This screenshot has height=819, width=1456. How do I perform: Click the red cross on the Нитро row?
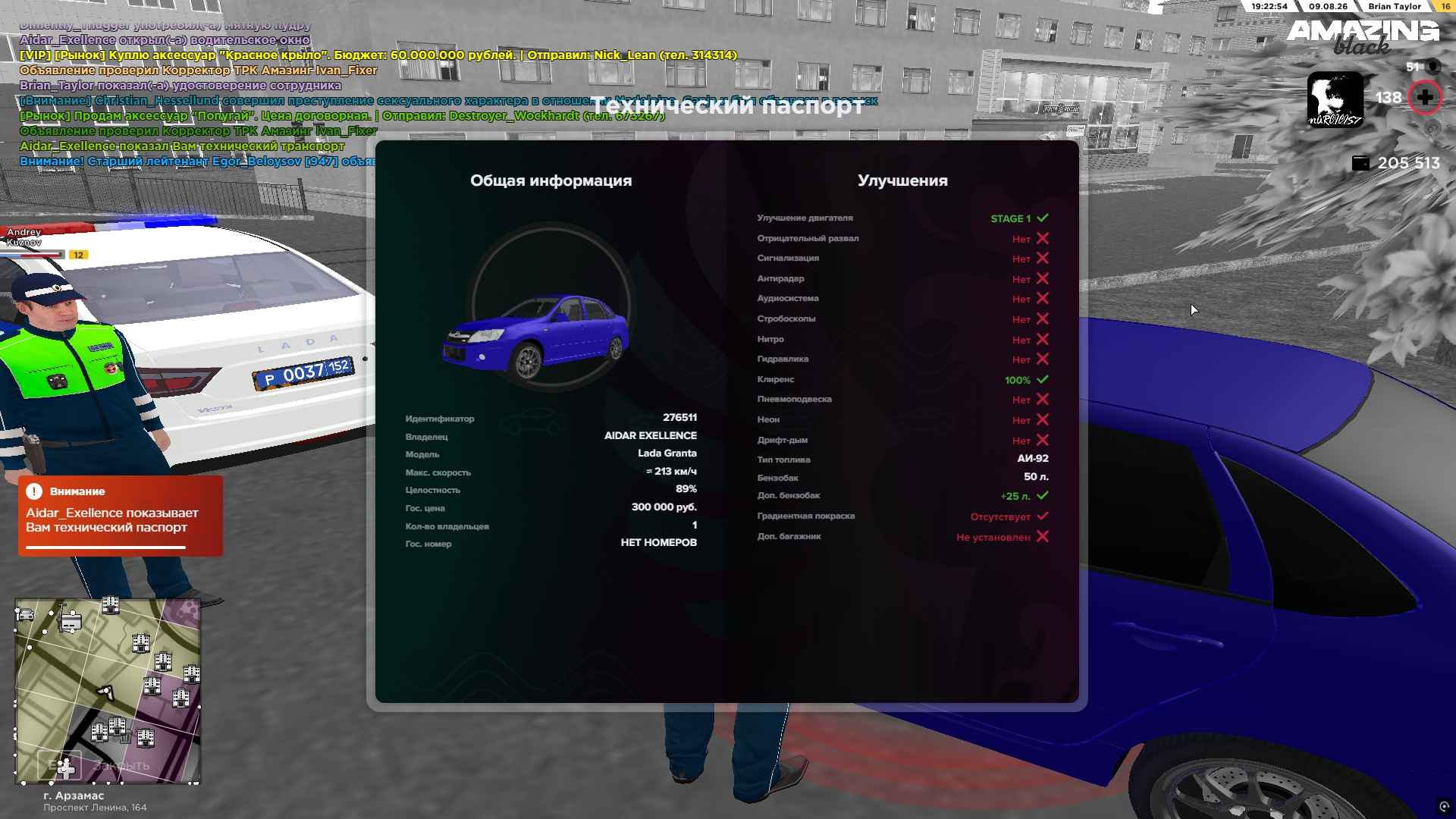click(x=1043, y=339)
